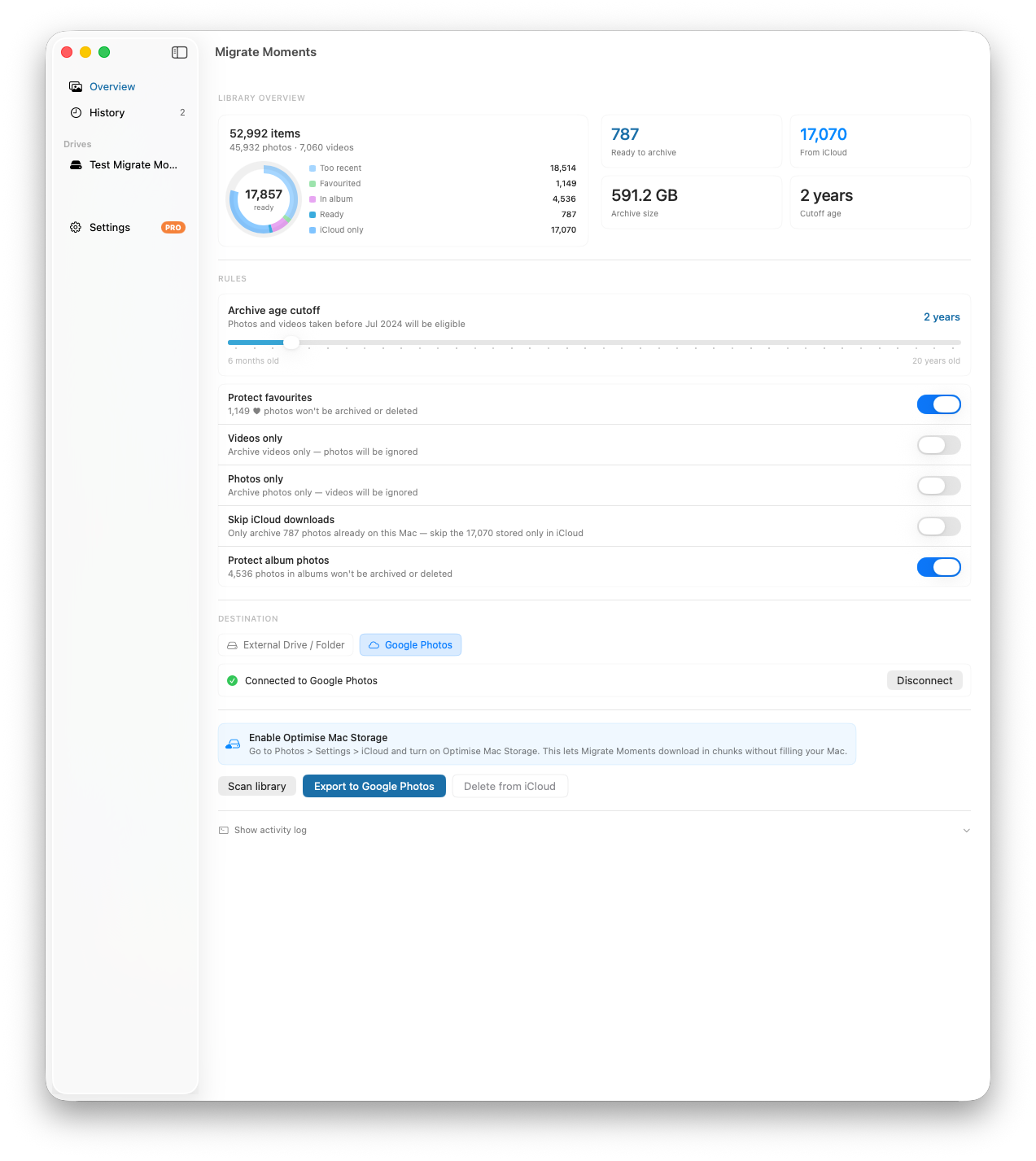Click the iCloud only legend square
The image size is (1036, 1161).
click(x=313, y=230)
